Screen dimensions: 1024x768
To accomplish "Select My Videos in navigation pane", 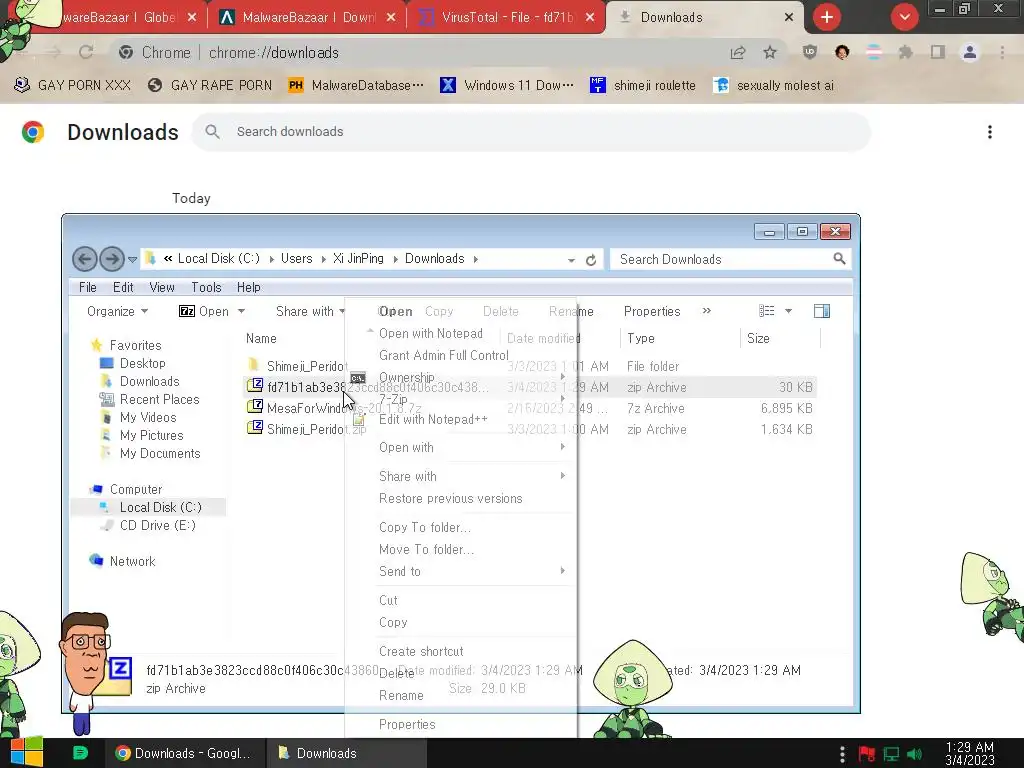I will [x=148, y=417].
